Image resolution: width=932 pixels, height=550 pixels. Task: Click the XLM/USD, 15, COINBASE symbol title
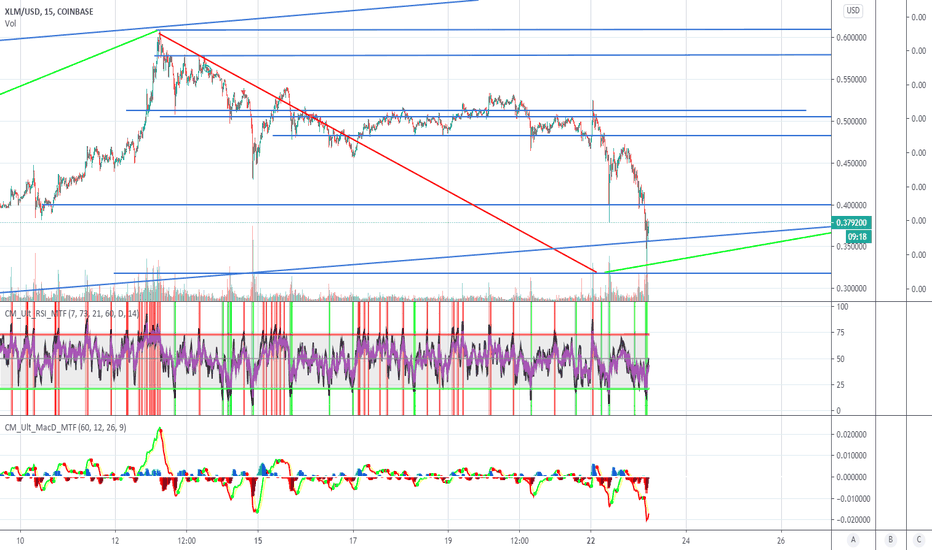coord(49,11)
